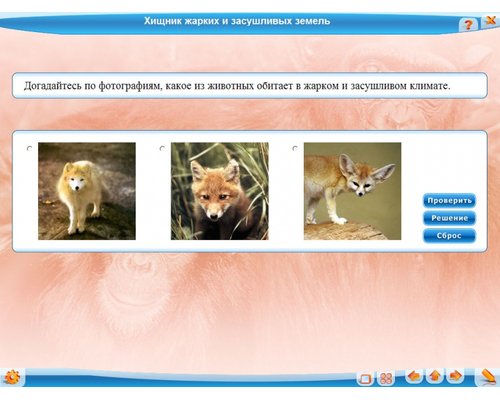The width and height of the screenshot is (500, 400).
Task: Go to previous slide with left arrow
Action: tap(414, 377)
